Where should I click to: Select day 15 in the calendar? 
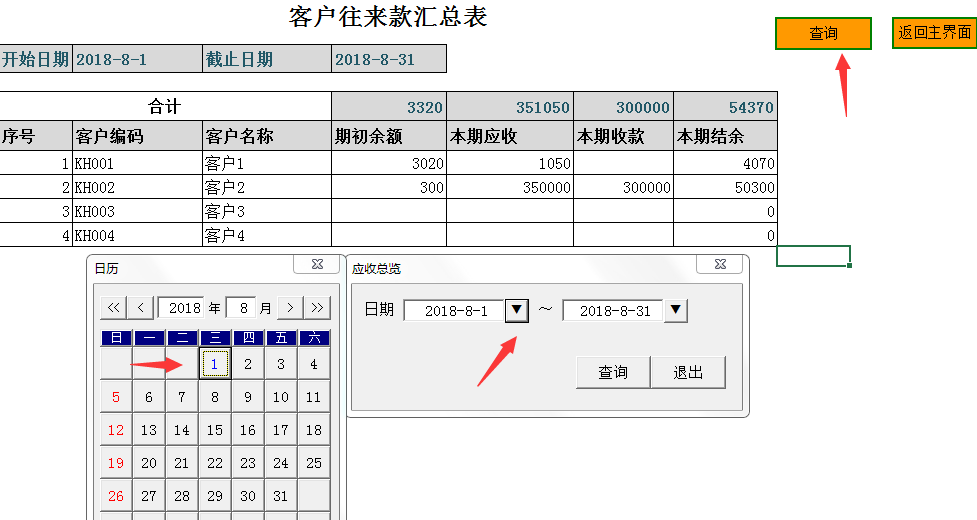[x=215, y=430]
